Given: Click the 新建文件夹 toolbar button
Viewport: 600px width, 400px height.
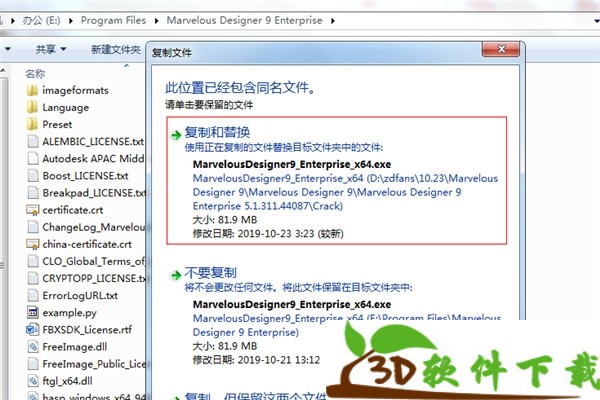Looking at the screenshot, I should click(116, 49).
